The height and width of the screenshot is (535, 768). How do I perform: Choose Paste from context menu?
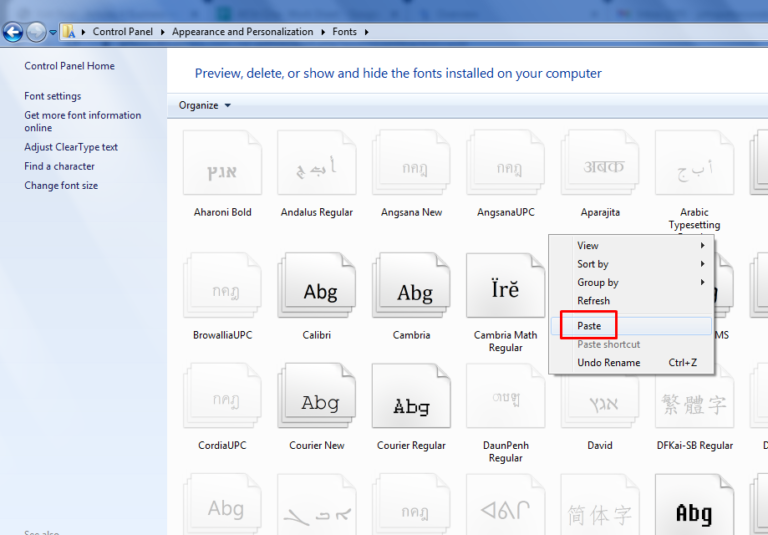[x=631, y=326]
